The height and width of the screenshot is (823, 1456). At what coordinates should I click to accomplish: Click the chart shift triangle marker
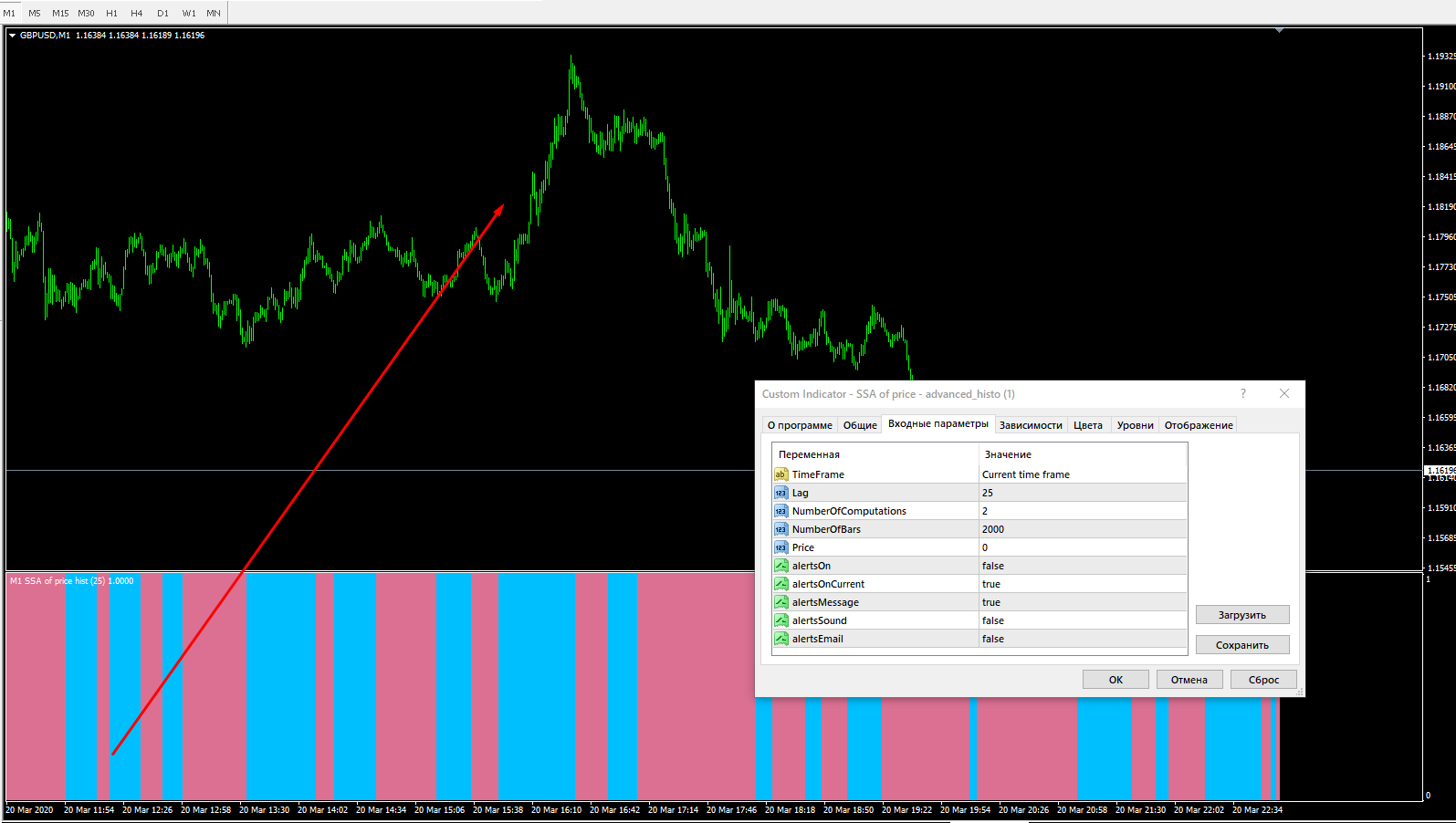pos(1279,30)
